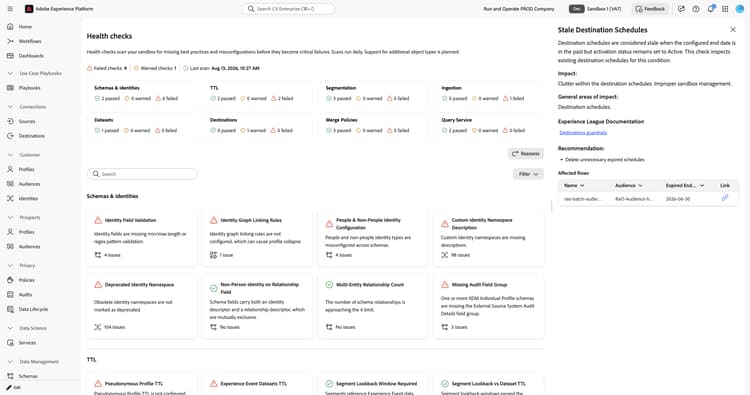Open Prospects Profiles in the sidebar
The height and width of the screenshot is (395, 750).
[x=26, y=232]
